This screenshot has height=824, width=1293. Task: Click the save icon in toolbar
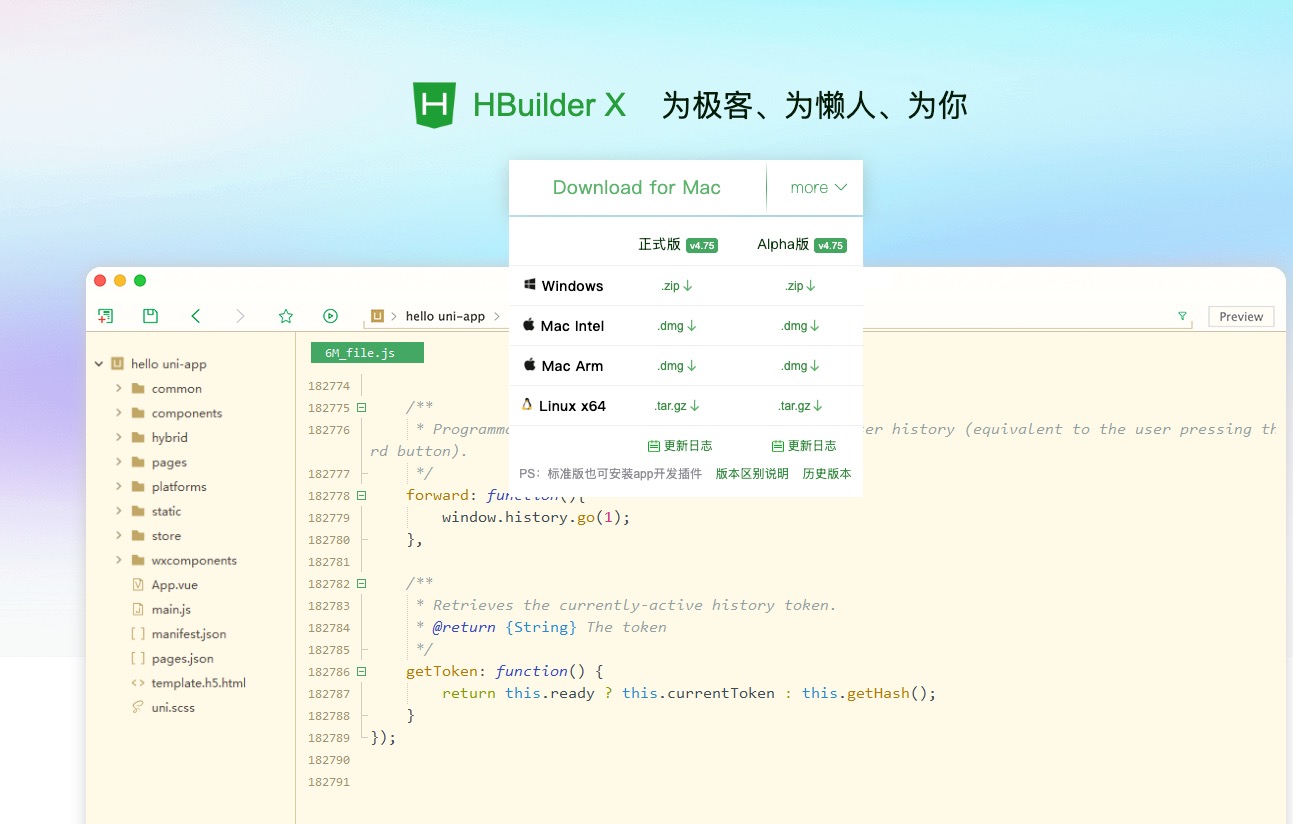(150, 316)
